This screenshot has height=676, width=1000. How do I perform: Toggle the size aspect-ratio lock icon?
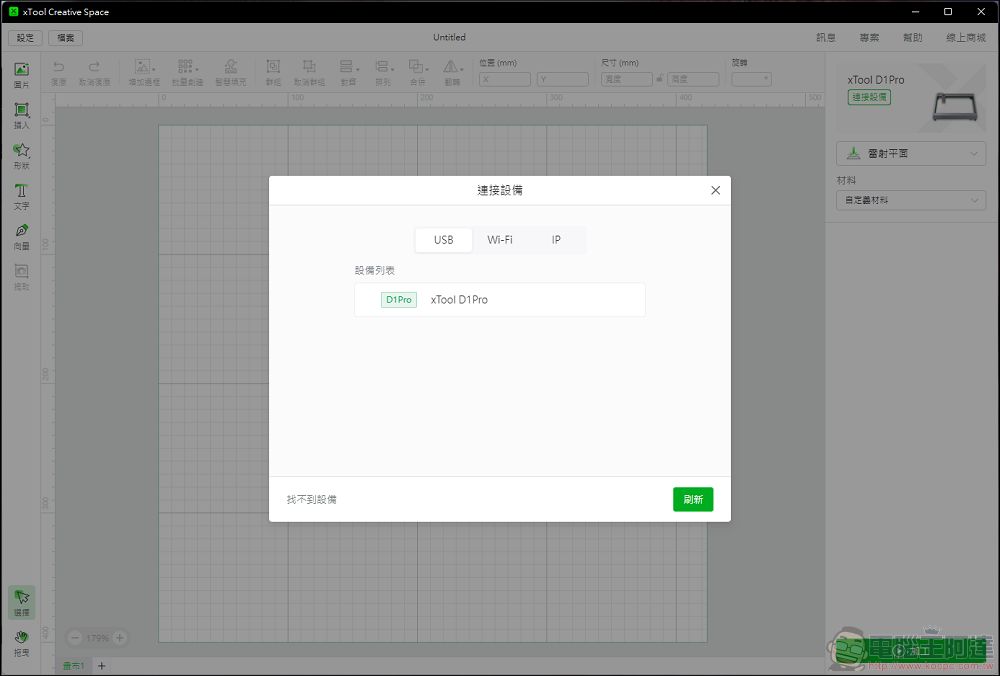660,79
